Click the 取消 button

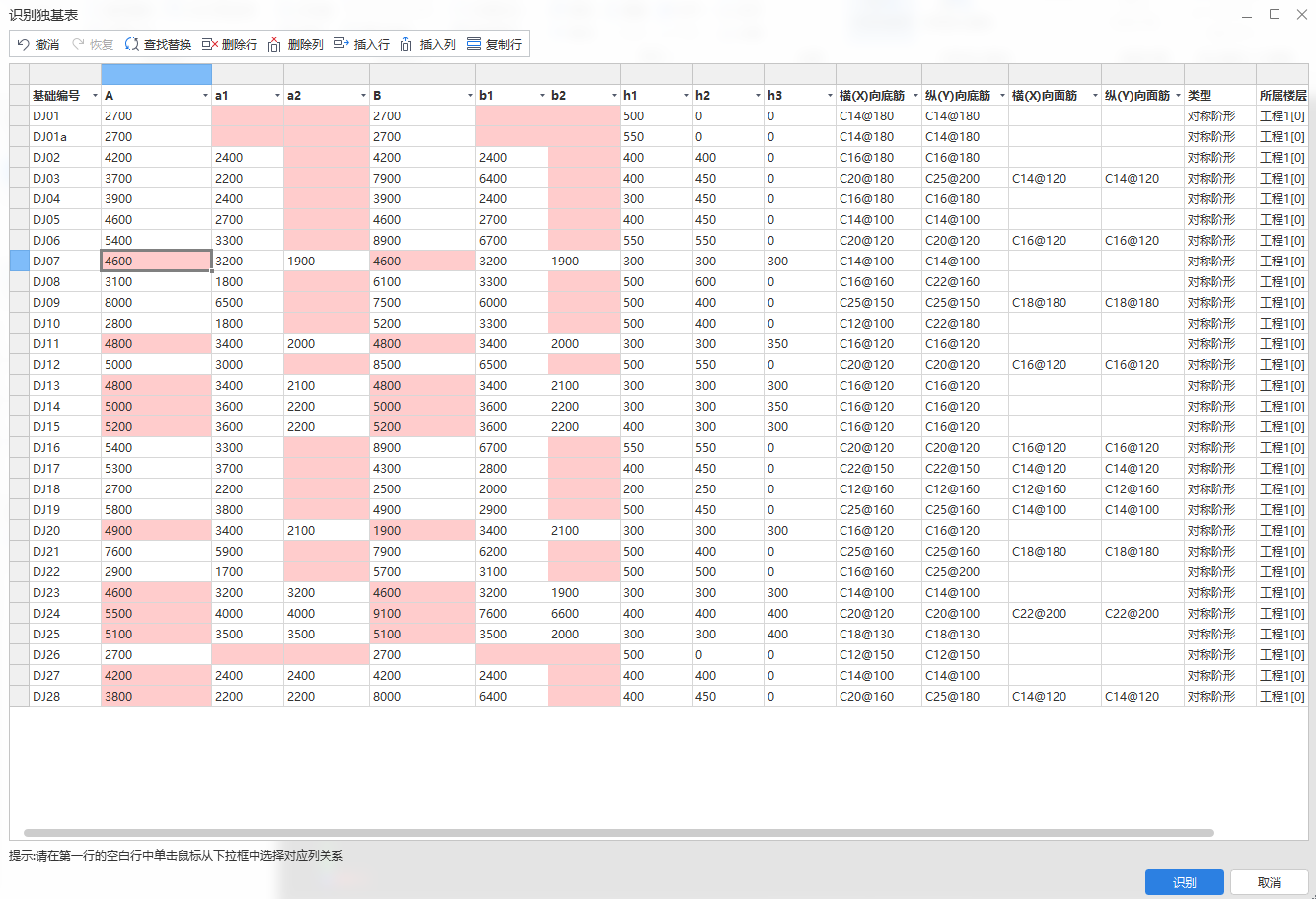tap(1270, 882)
